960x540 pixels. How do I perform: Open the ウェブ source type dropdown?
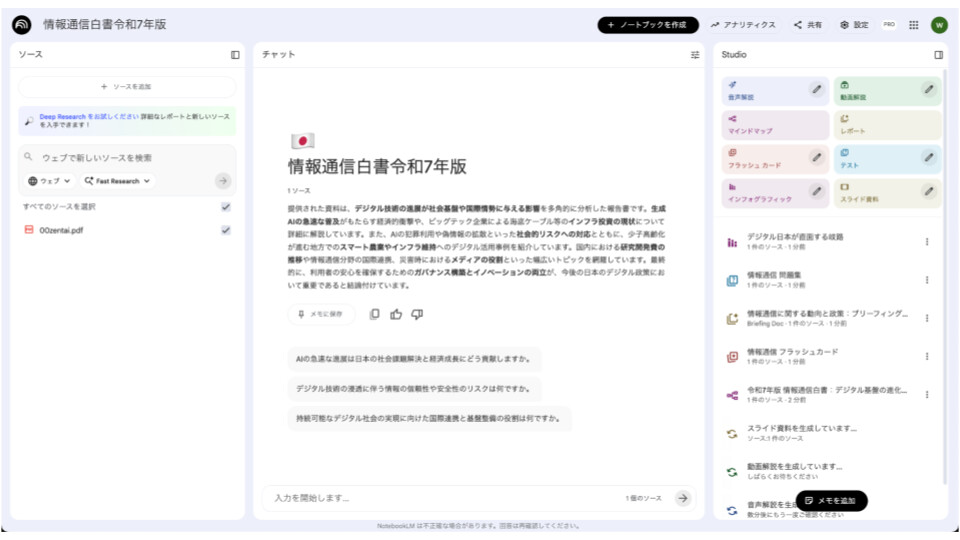click(x=50, y=181)
